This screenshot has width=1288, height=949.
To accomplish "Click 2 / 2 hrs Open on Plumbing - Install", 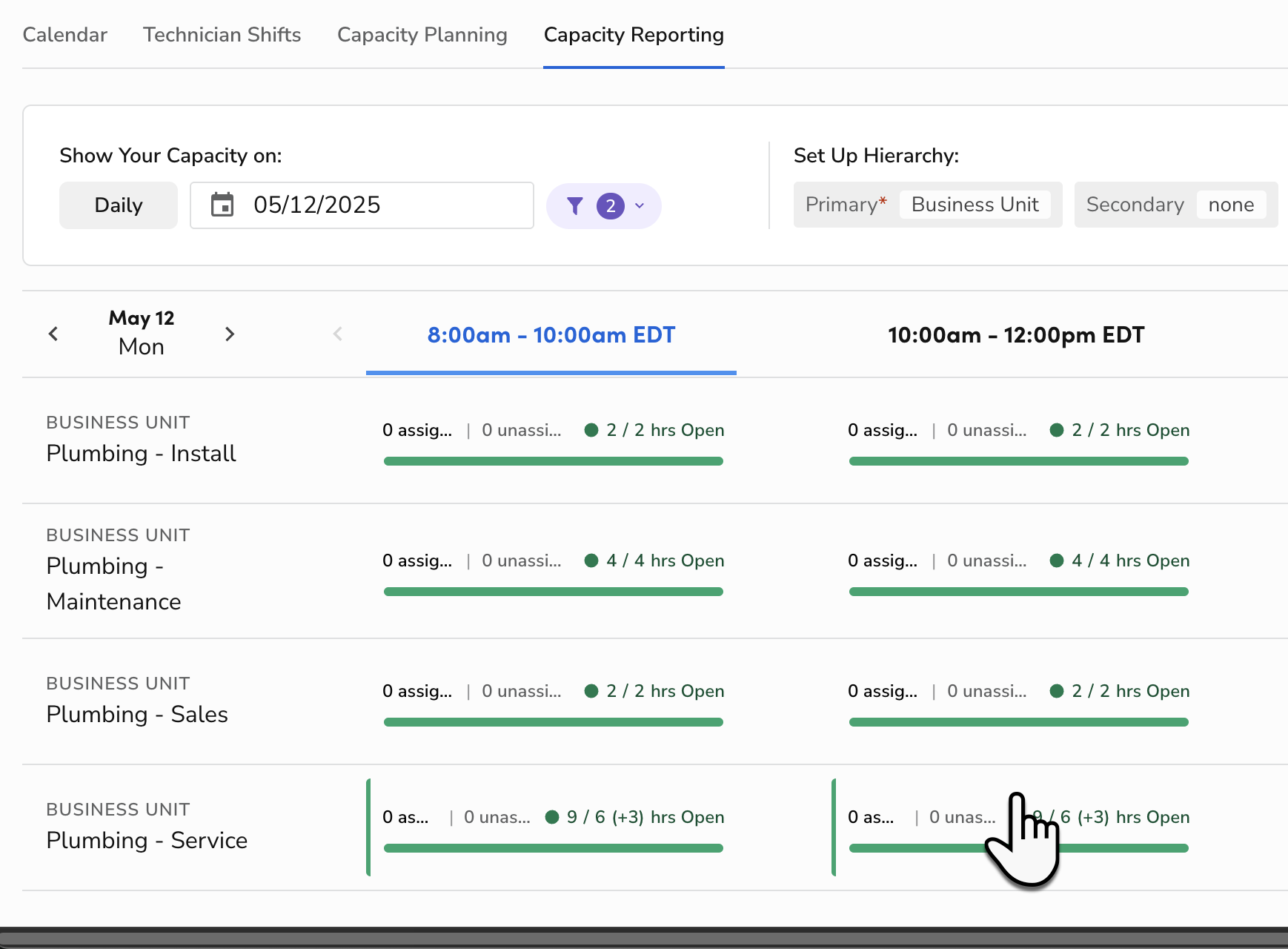I will pos(665,430).
